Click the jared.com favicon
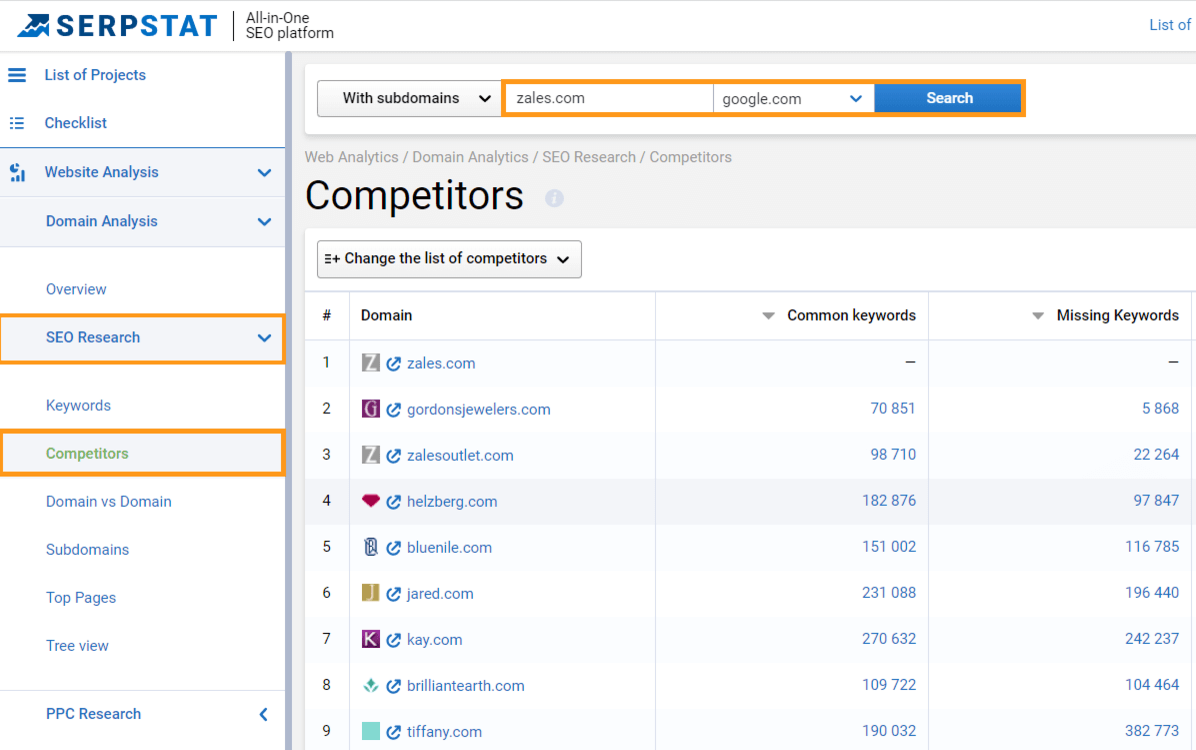Viewport: 1196px width, 750px height. click(x=371, y=593)
